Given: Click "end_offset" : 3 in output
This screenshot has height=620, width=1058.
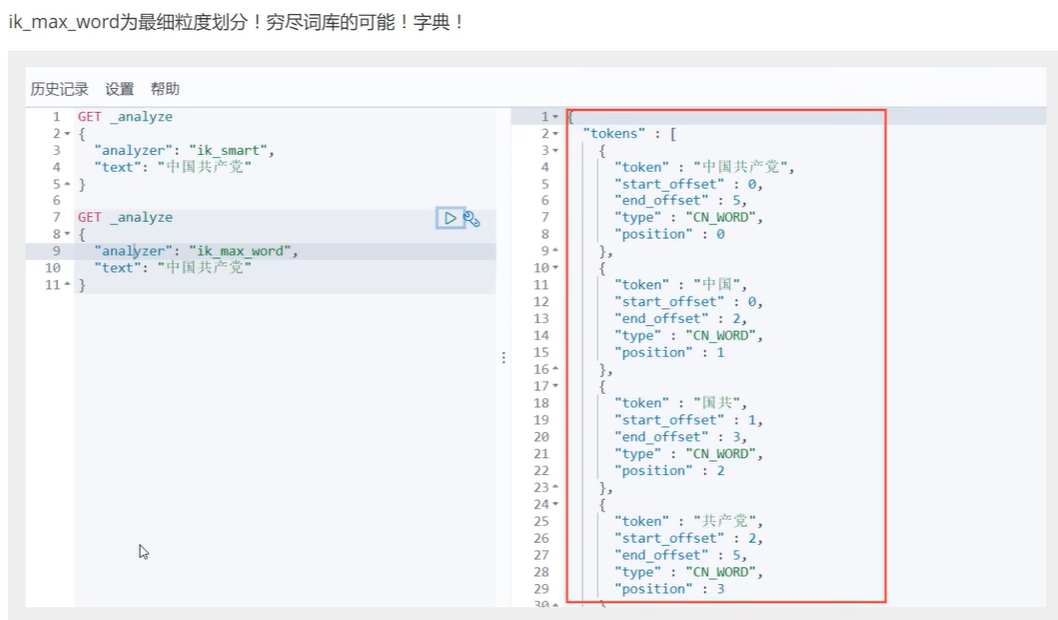Looking at the screenshot, I should (677, 436).
